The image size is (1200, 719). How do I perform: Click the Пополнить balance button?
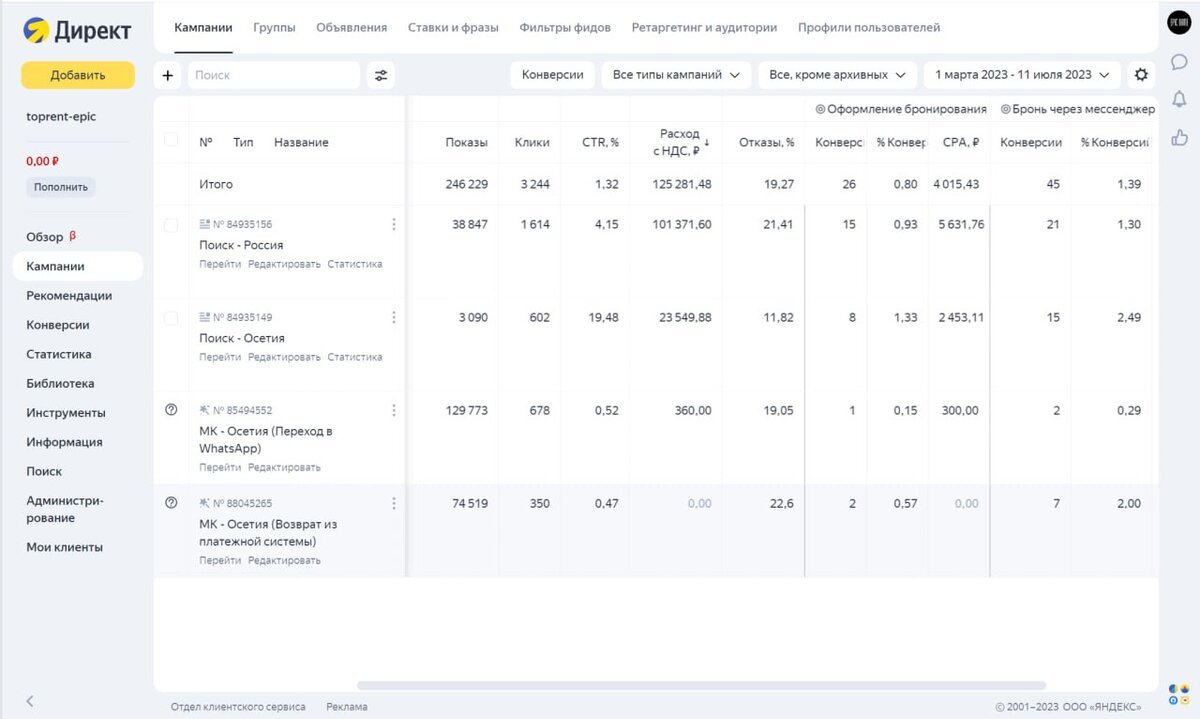coord(61,187)
